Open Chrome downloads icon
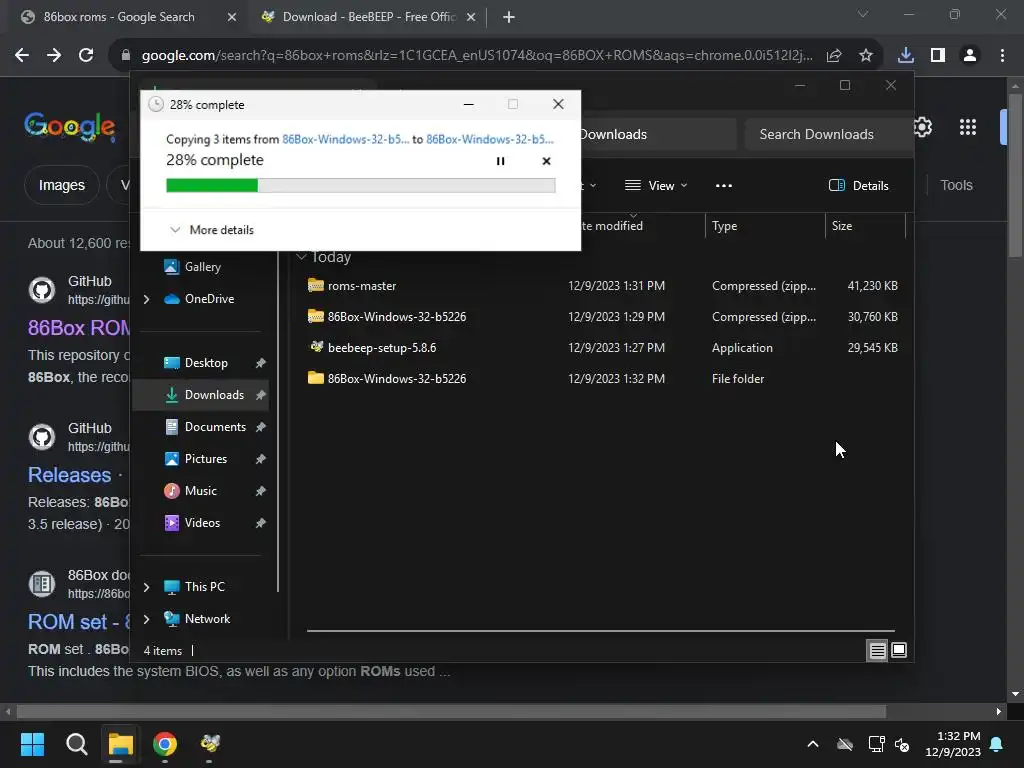1024x768 pixels. coord(906,56)
